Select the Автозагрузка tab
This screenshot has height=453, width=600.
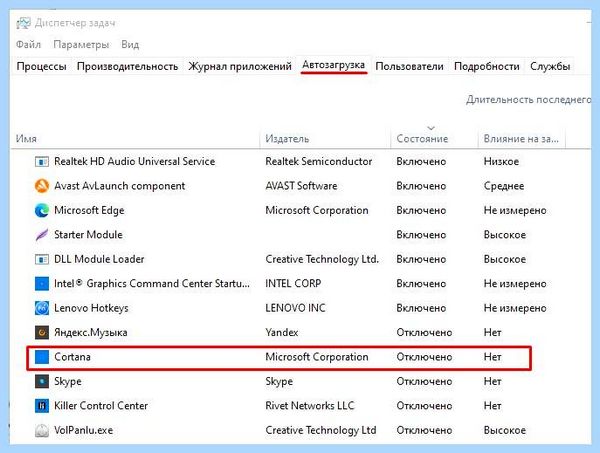coord(334,65)
